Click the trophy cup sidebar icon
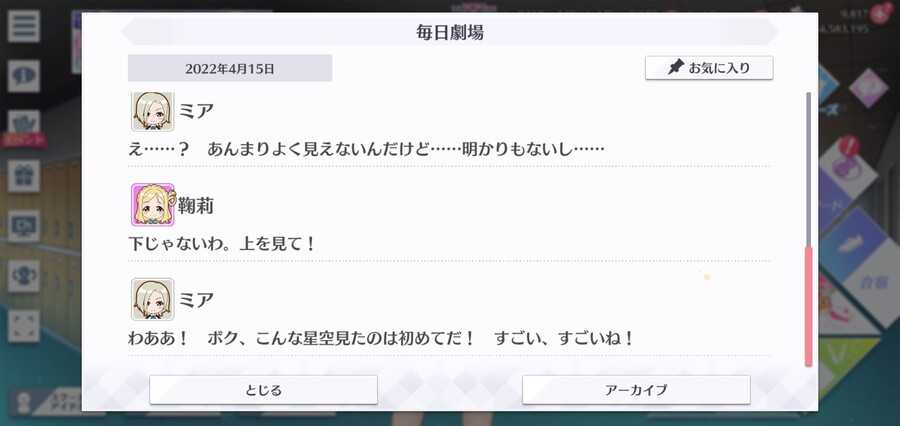Screen dimensions: 900x426 coord(24,276)
